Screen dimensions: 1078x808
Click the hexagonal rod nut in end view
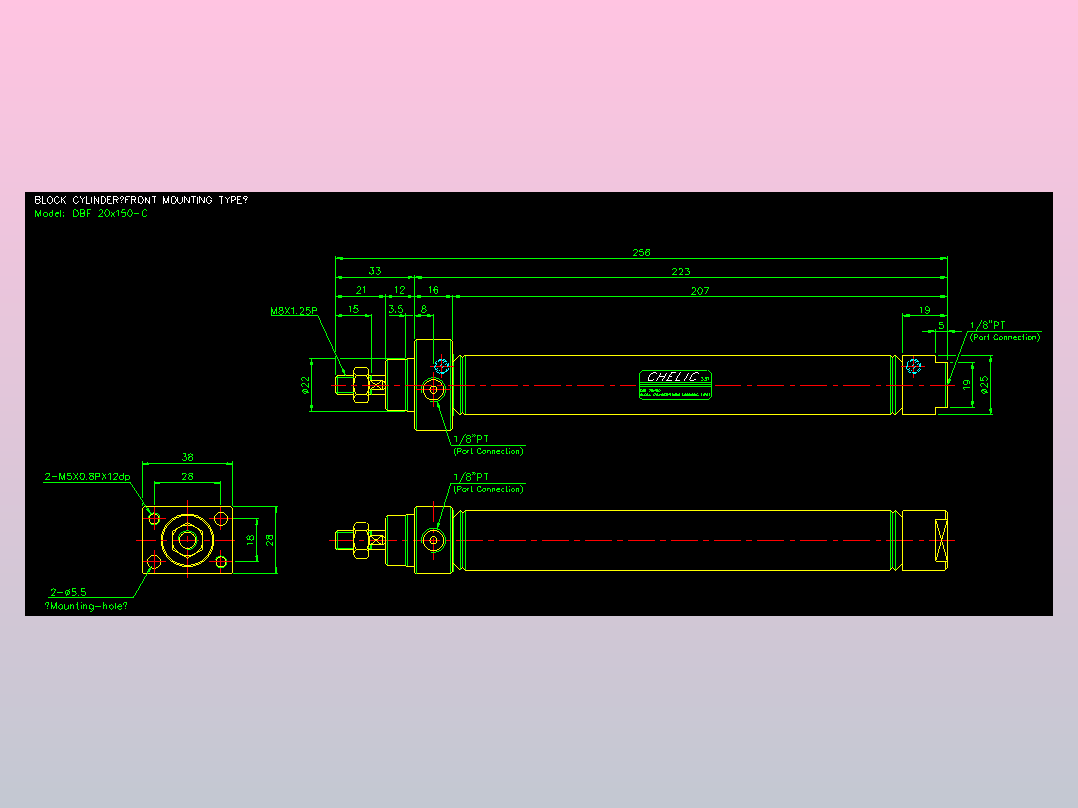click(188, 540)
